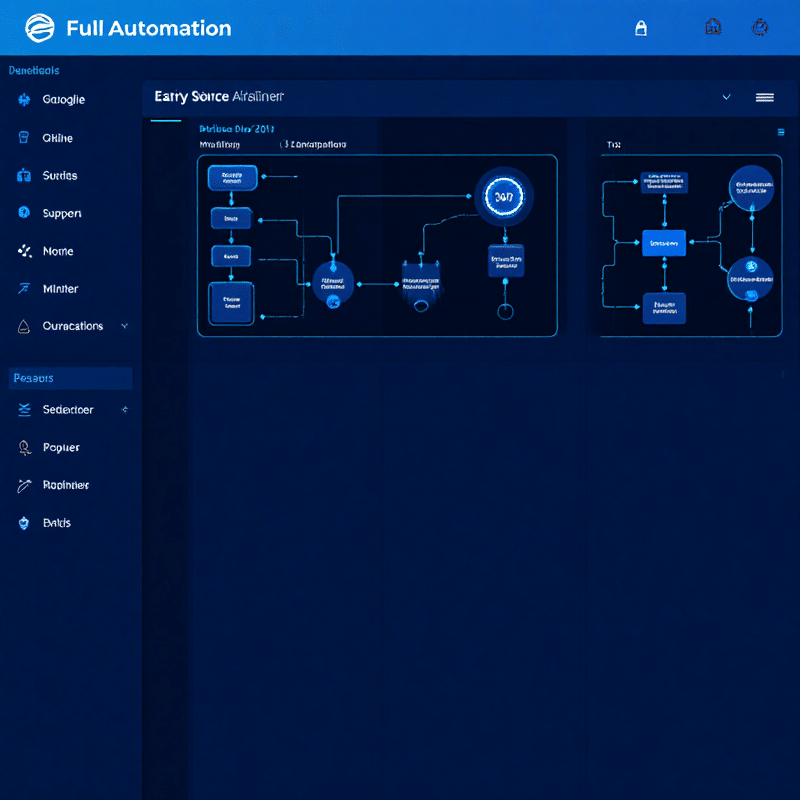Open the Nome sidebar item
This screenshot has height=800, width=800.
point(58,251)
